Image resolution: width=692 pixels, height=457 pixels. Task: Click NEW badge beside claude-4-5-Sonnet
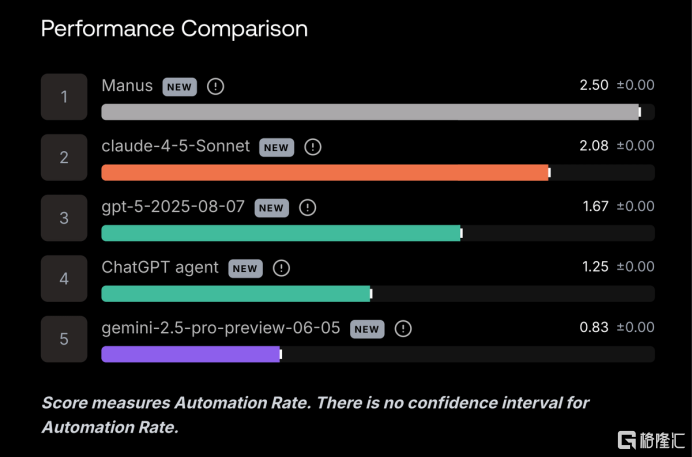[276, 147]
